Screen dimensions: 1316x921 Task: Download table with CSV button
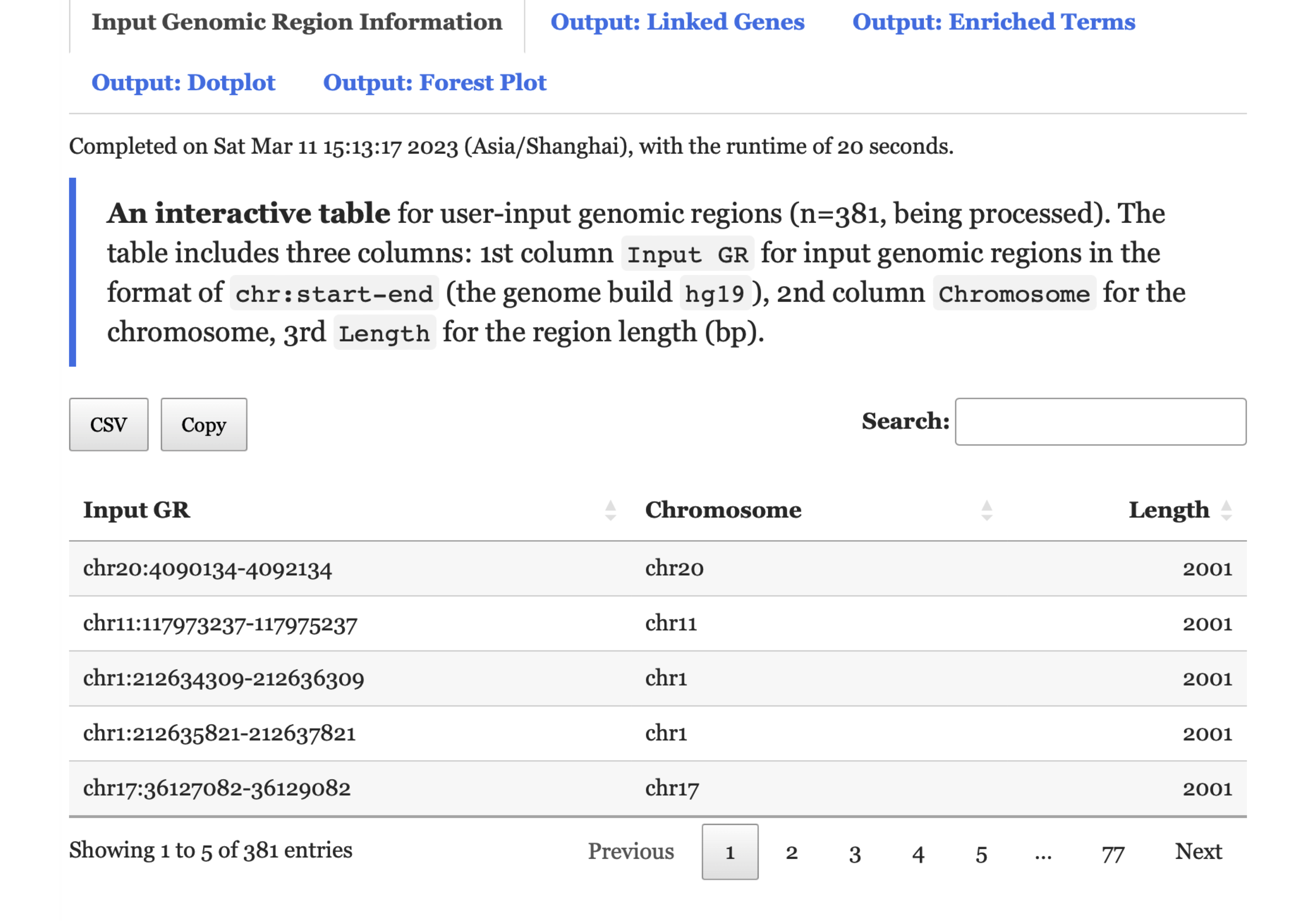coord(108,425)
